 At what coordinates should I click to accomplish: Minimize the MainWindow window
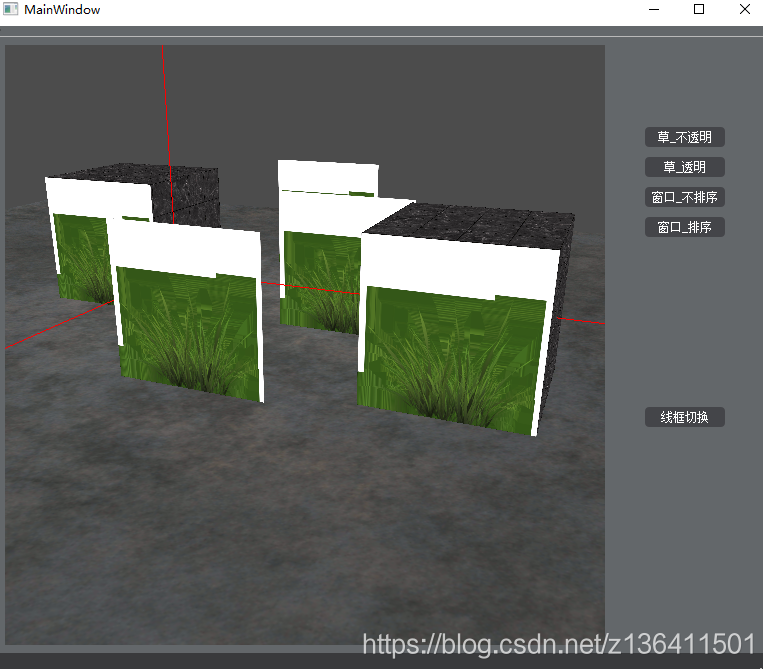pos(654,9)
